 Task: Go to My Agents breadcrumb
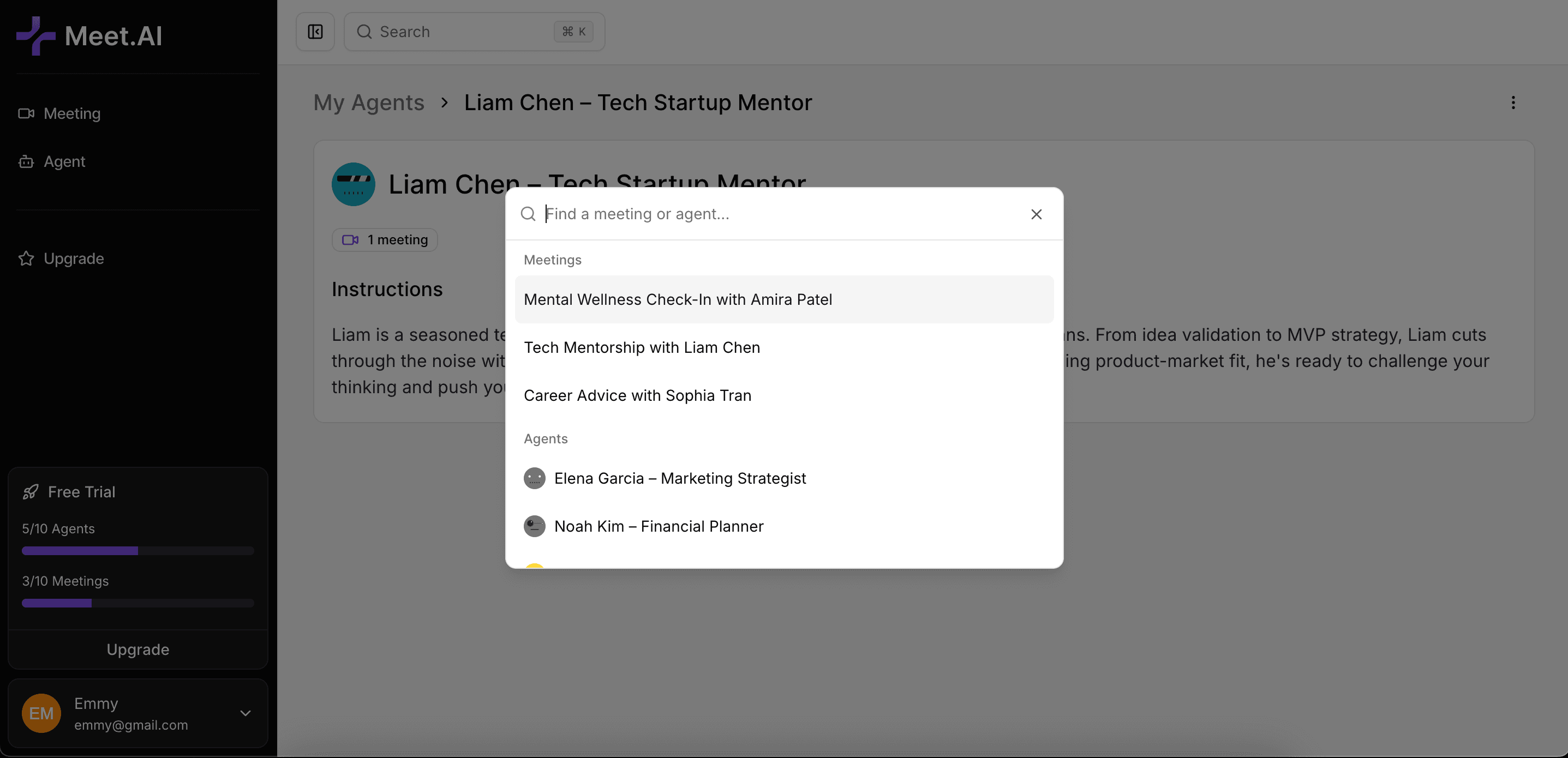point(368,103)
